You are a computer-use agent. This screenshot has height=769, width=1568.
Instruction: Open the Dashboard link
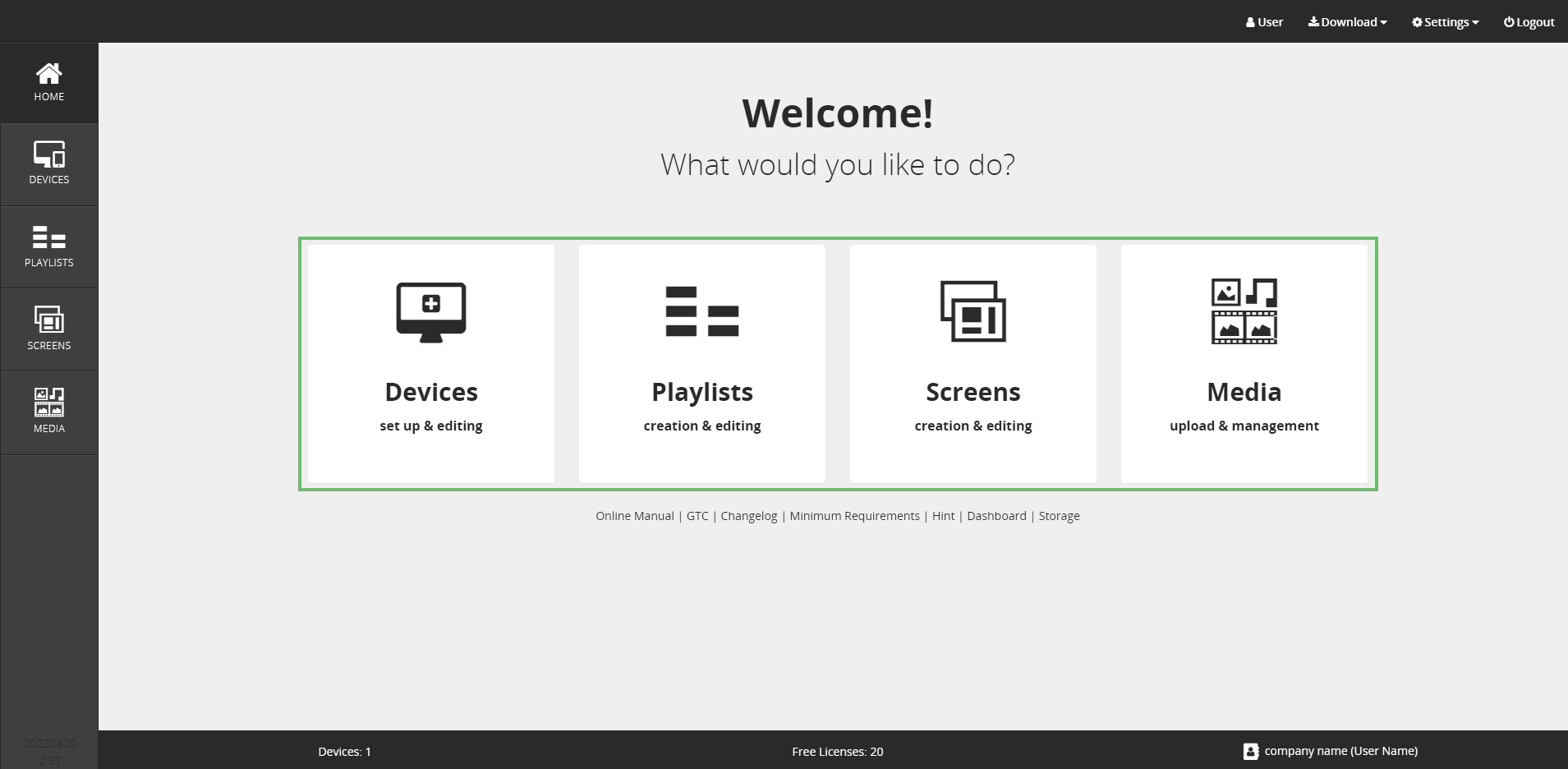tap(996, 516)
